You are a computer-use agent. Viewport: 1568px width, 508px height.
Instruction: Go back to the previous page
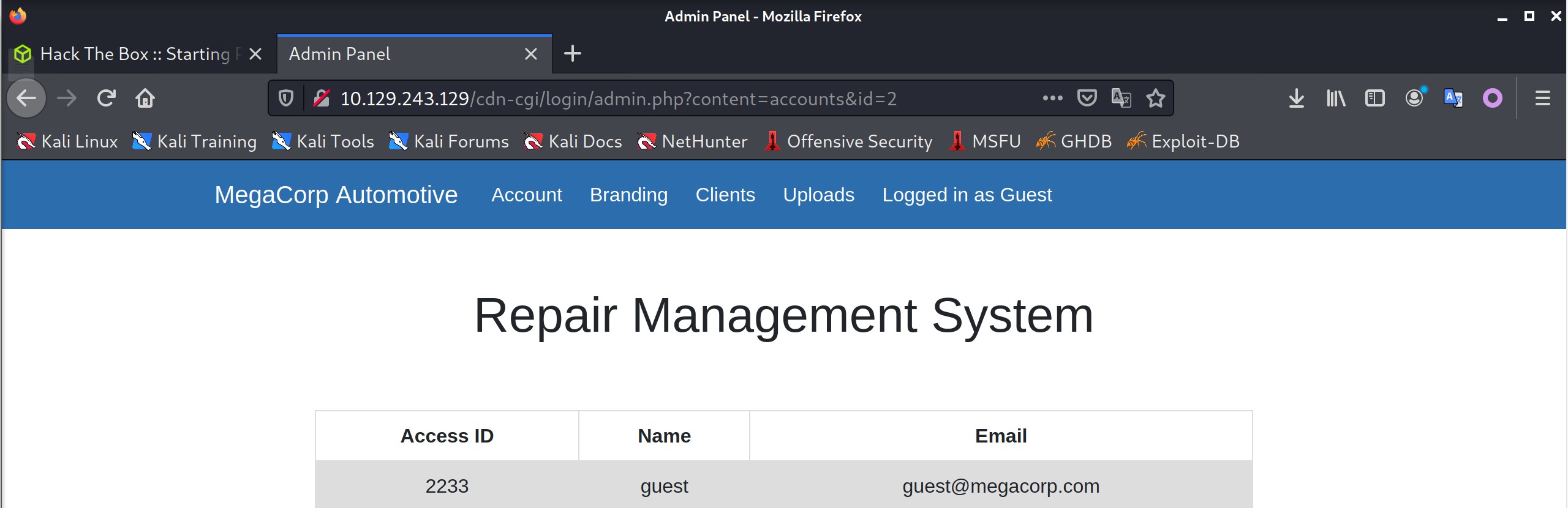click(x=26, y=98)
